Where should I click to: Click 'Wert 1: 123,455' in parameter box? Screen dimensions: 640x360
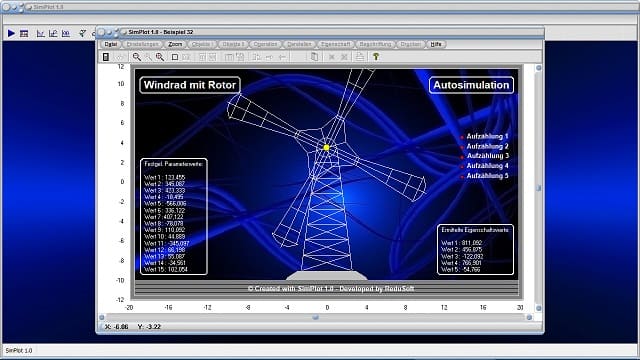164,178
